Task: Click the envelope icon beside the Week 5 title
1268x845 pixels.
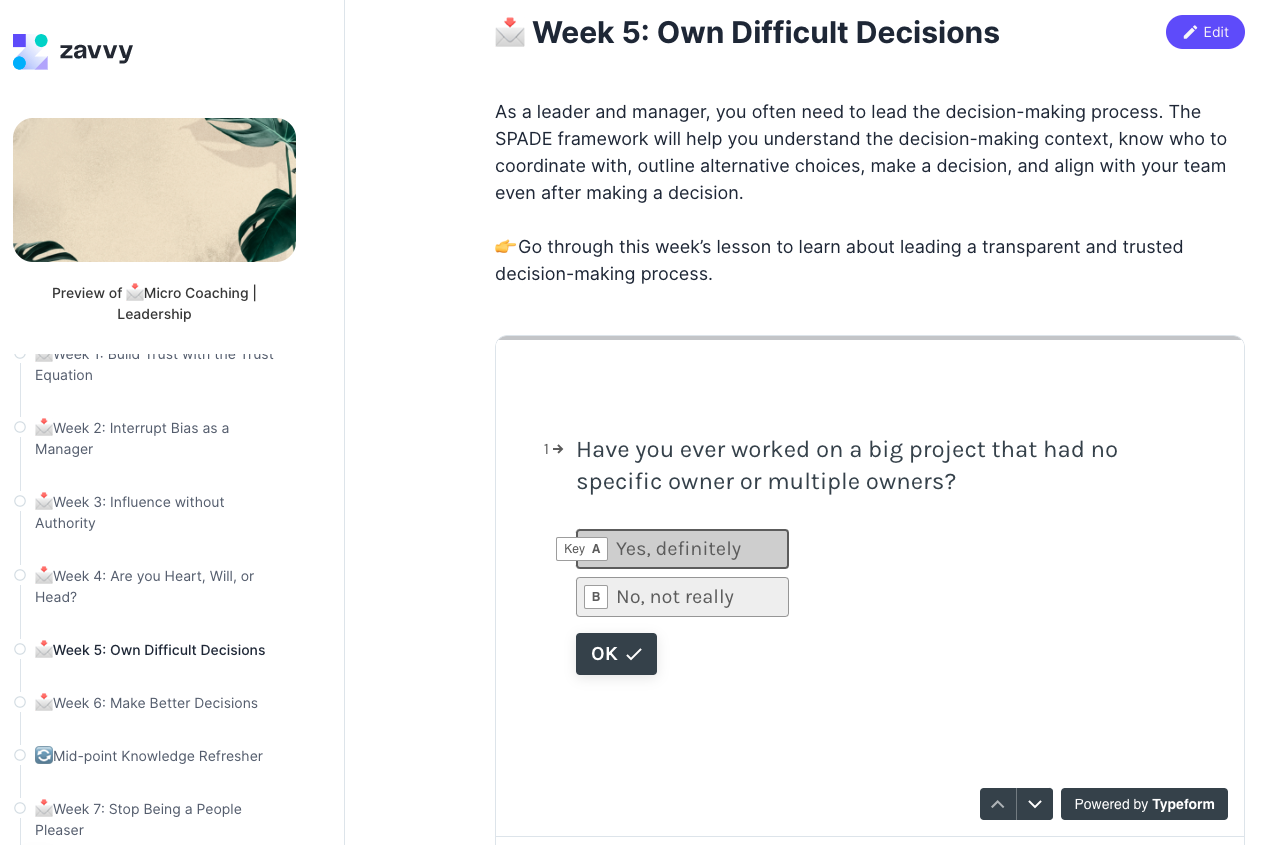Action: tap(508, 32)
